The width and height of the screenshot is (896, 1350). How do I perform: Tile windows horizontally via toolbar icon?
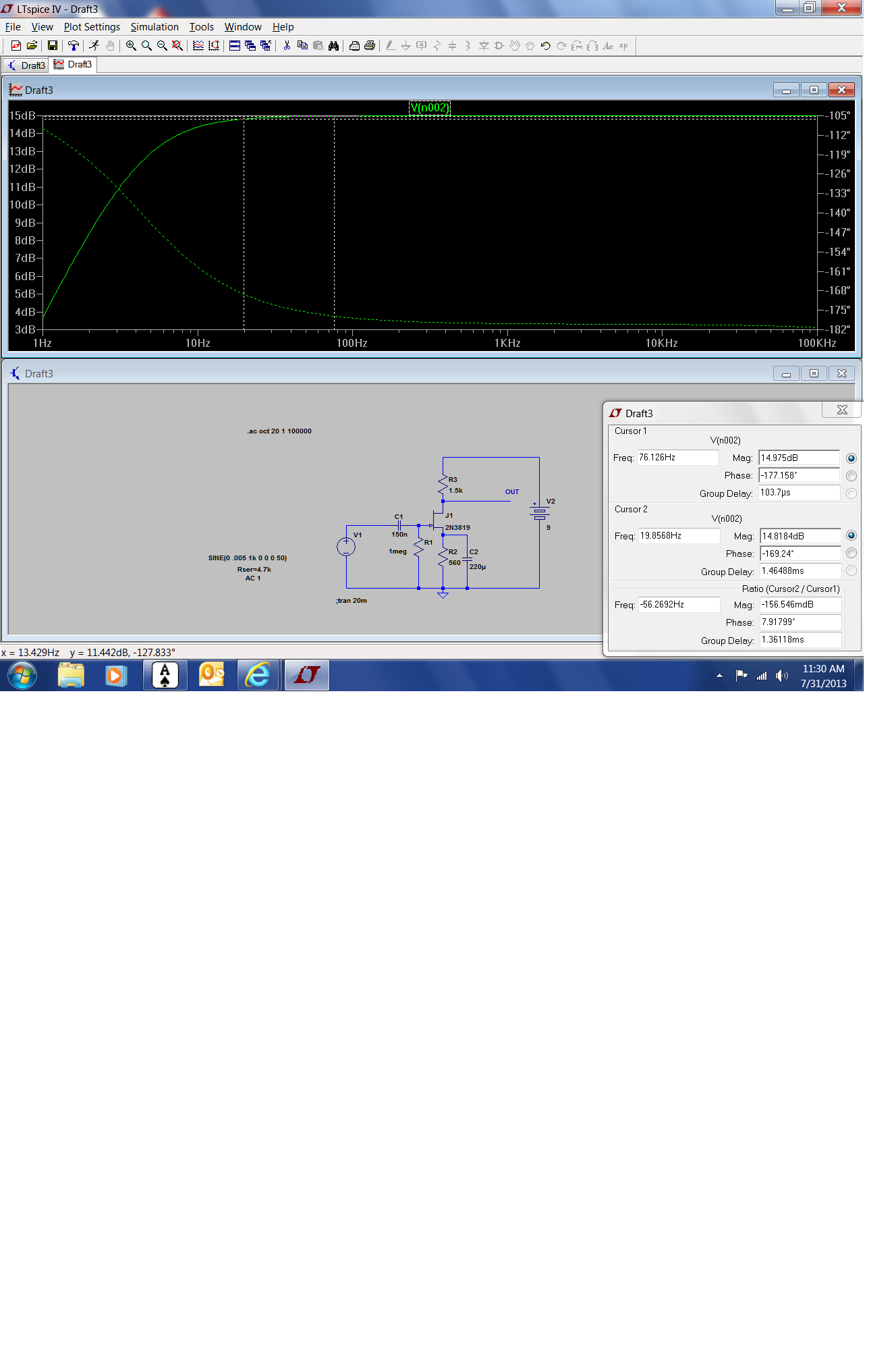pyautogui.click(x=235, y=46)
